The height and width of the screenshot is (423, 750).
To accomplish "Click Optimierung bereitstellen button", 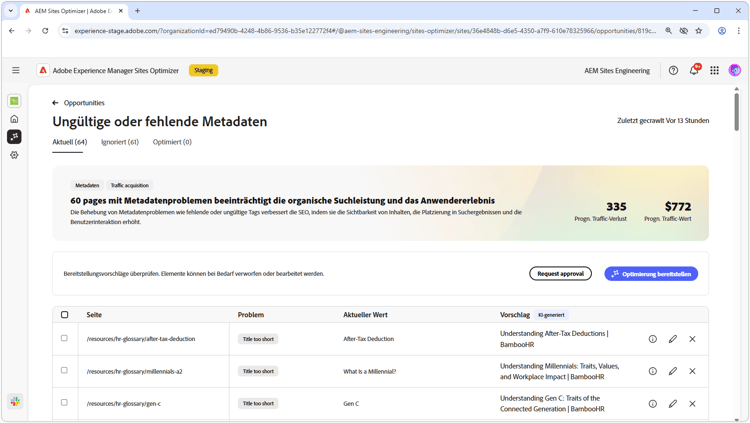I will [x=651, y=274].
